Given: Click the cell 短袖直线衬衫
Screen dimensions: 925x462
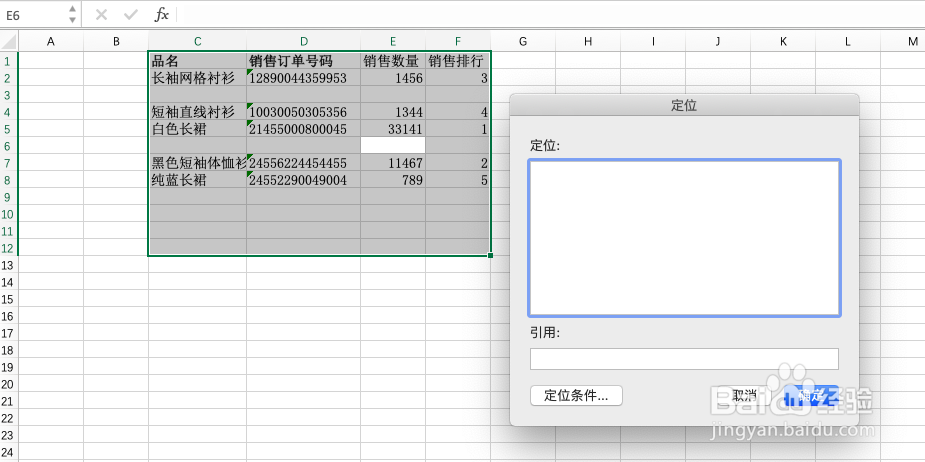Looking at the screenshot, I should [198, 112].
